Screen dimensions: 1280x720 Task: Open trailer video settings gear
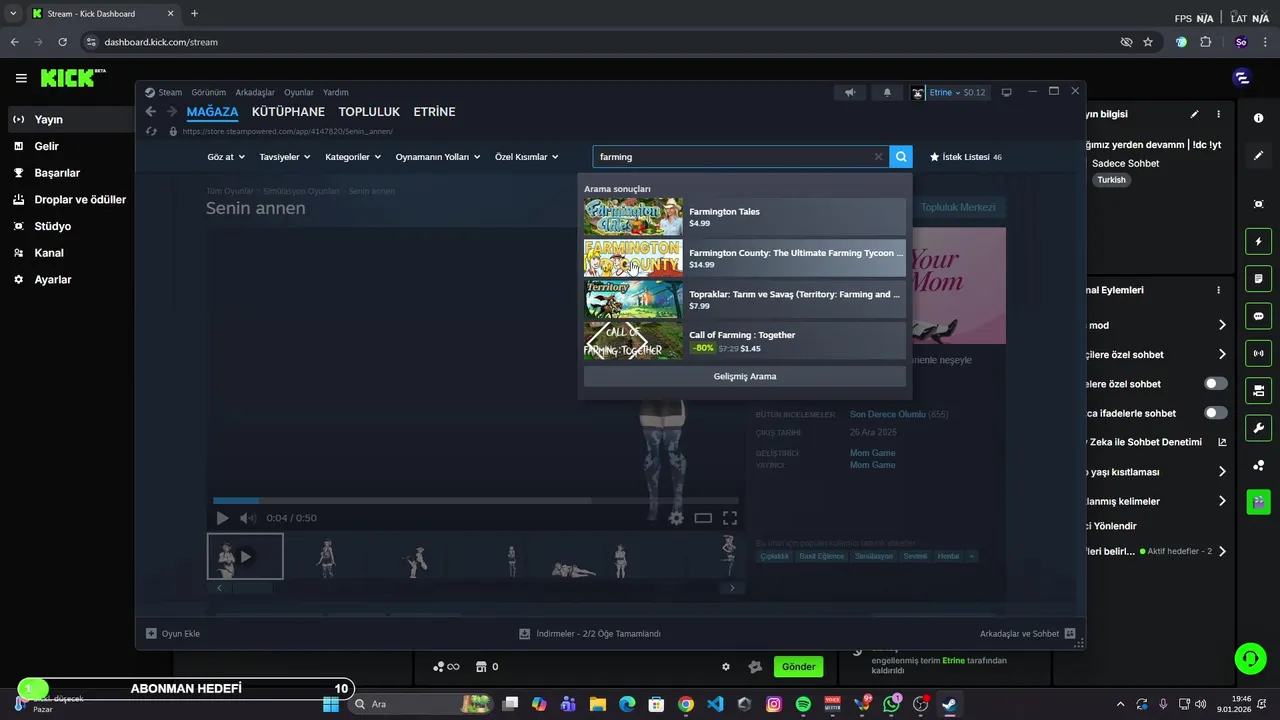tap(676, 518)
